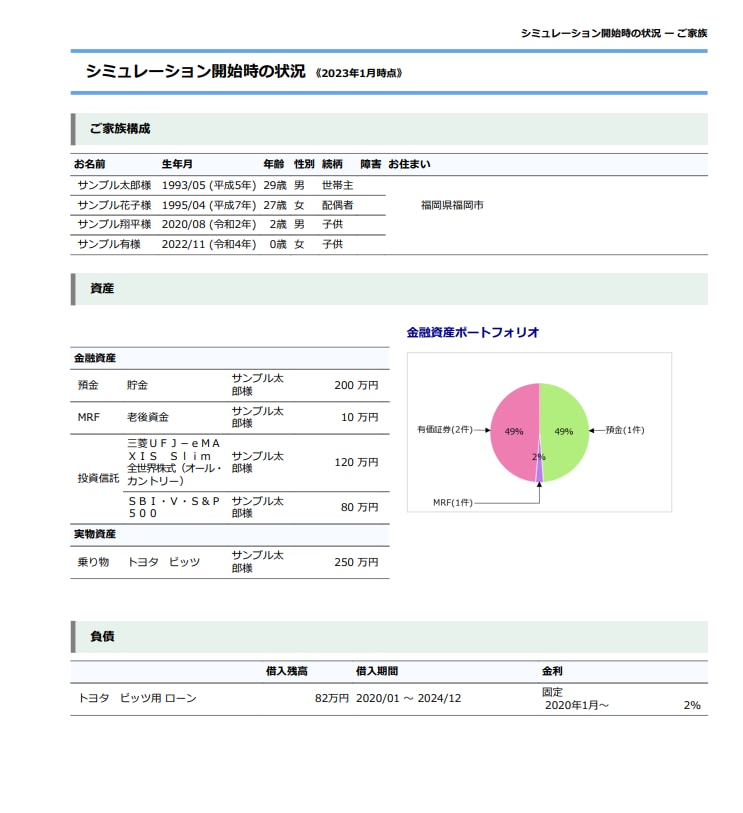The height and width of the screenshot is (813, 743).
Task: Select the name サンプル翔平様
Action: click(x=114, y=225)
